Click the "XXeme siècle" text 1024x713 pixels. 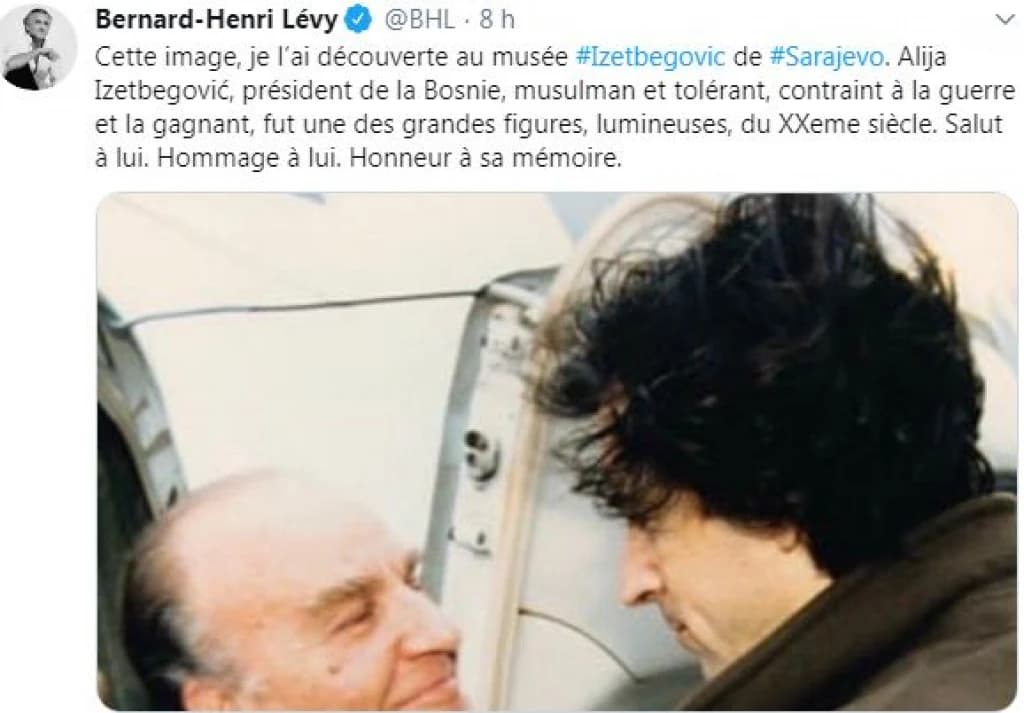855,124
